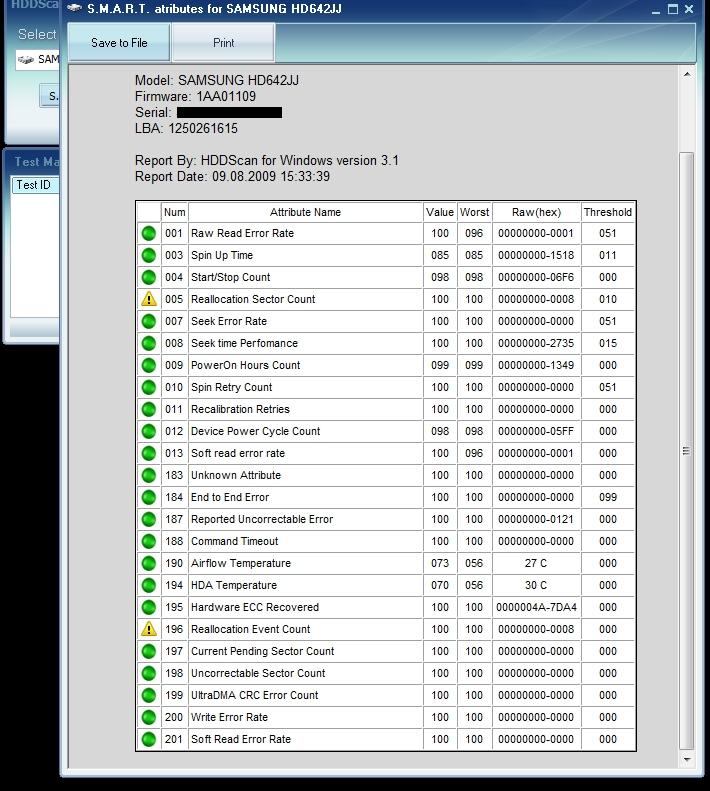Click the Worst column header
This screenshot has width=710, height=791.
[x=474, y=212]
